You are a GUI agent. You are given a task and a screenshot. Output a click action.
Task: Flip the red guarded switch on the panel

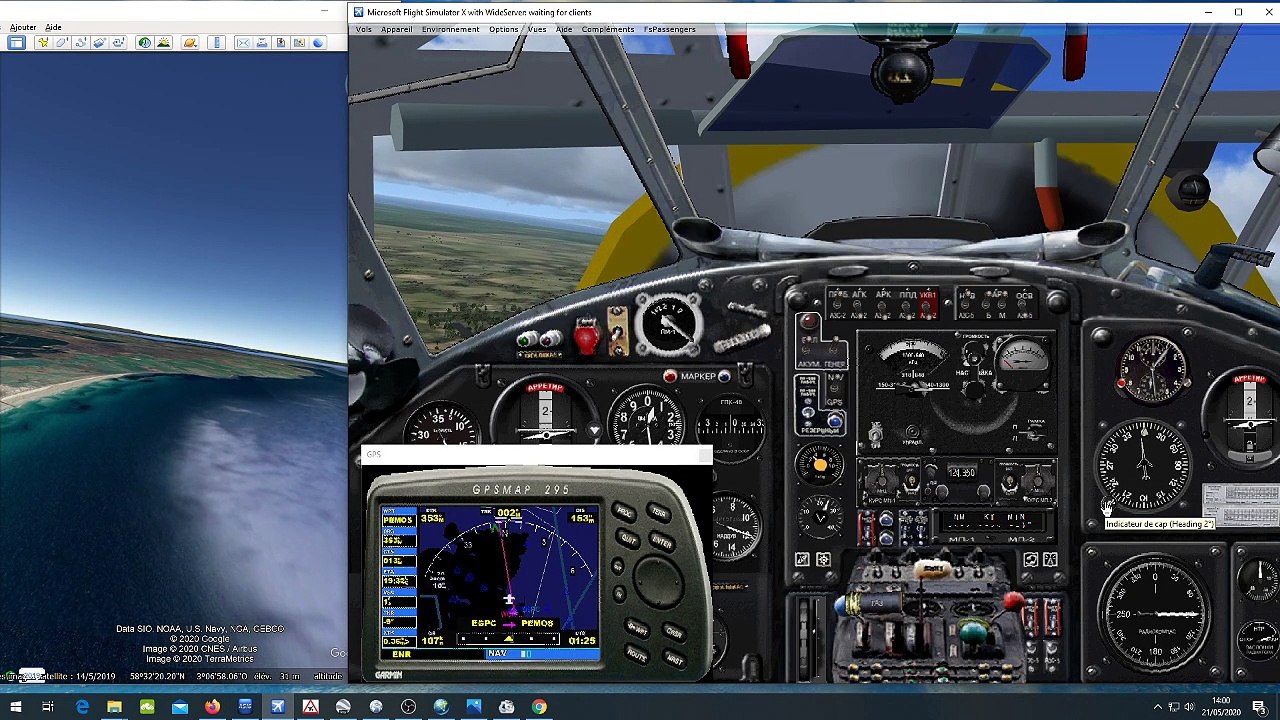(x=587, y=337)
